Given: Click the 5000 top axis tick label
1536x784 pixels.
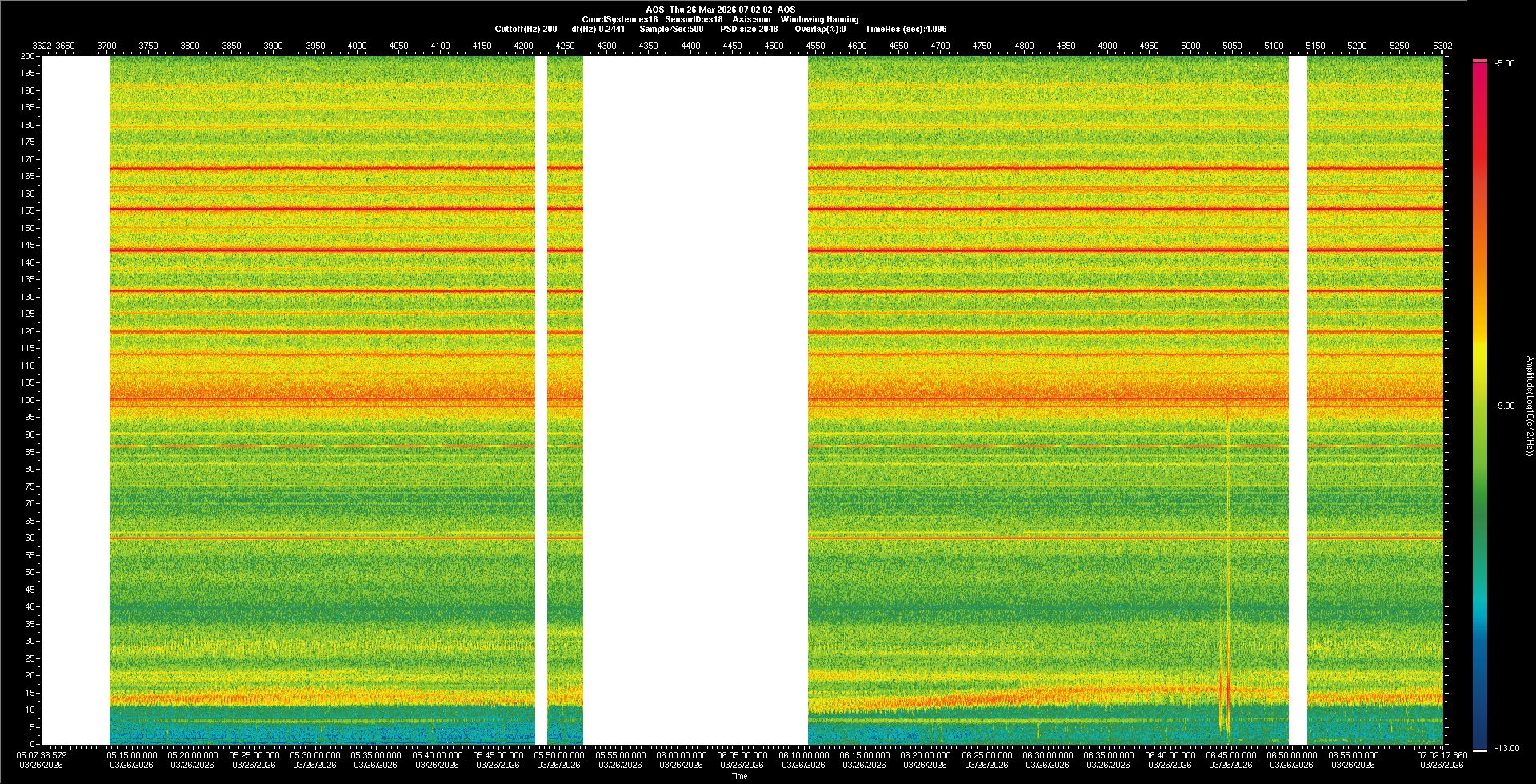Looking at the screenshot, I should [1190, 46].
